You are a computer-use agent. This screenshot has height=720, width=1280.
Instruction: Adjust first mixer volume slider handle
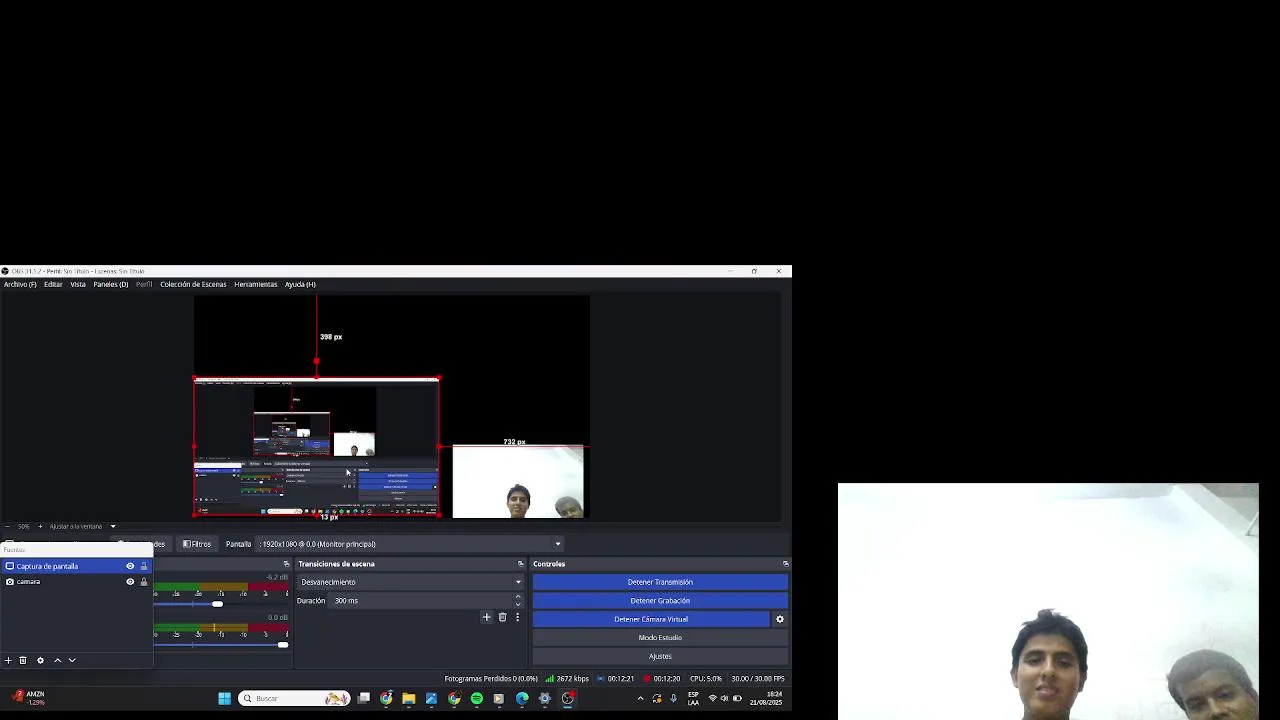coord(217,604)
